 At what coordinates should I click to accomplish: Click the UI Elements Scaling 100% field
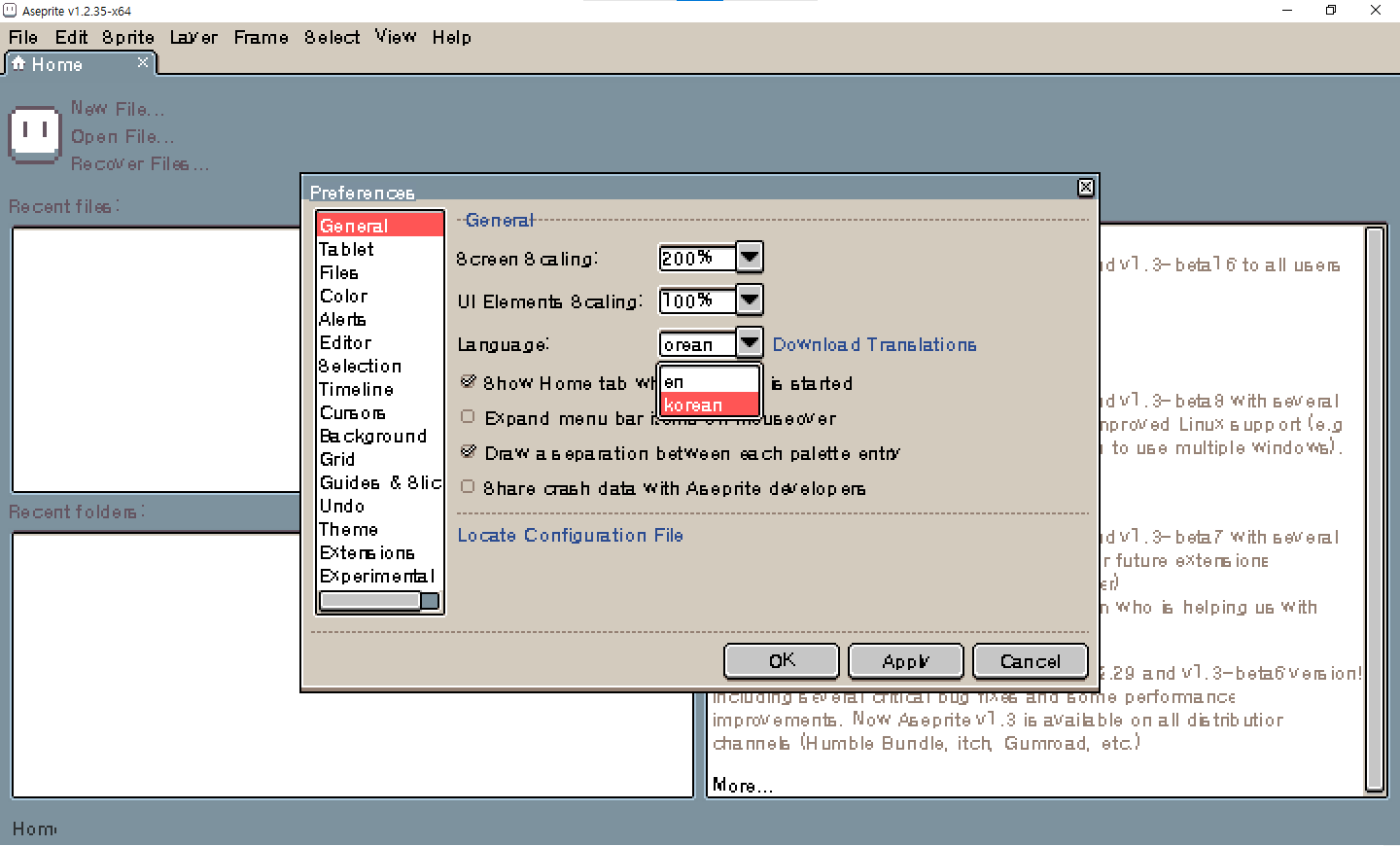697,301
